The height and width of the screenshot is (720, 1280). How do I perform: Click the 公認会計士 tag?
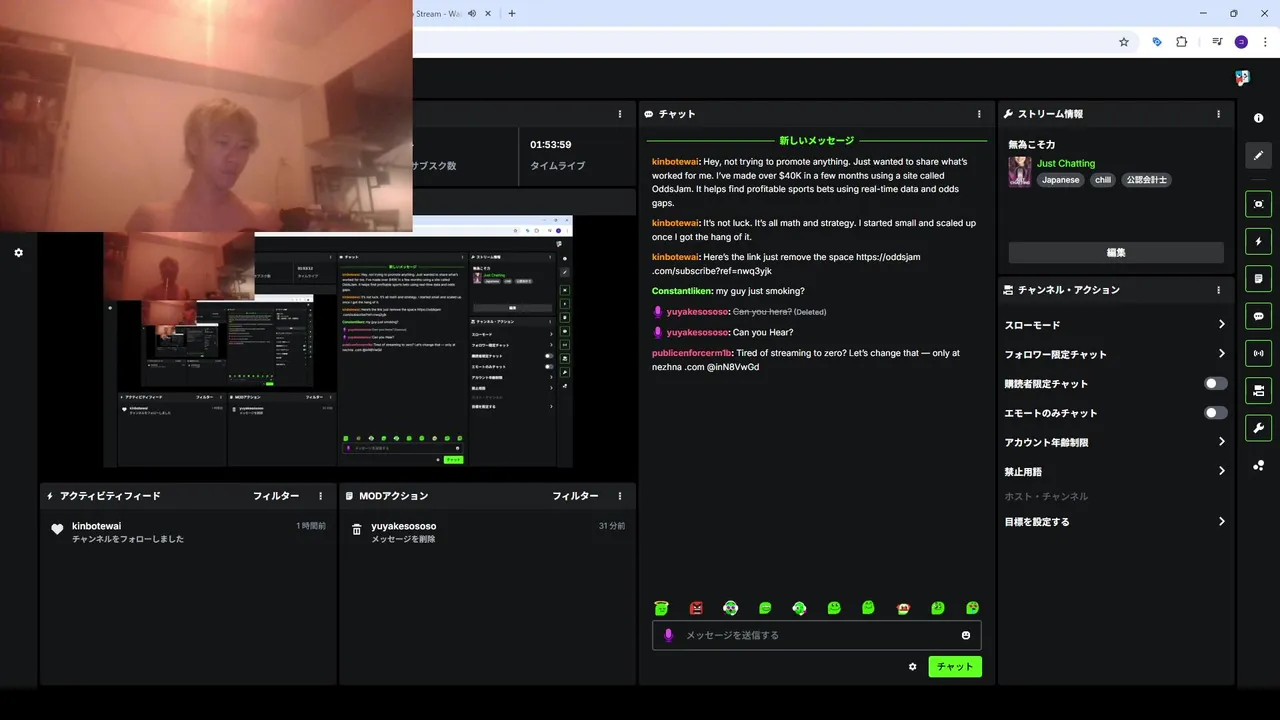pyautogui.click(x=1146, y=180)
